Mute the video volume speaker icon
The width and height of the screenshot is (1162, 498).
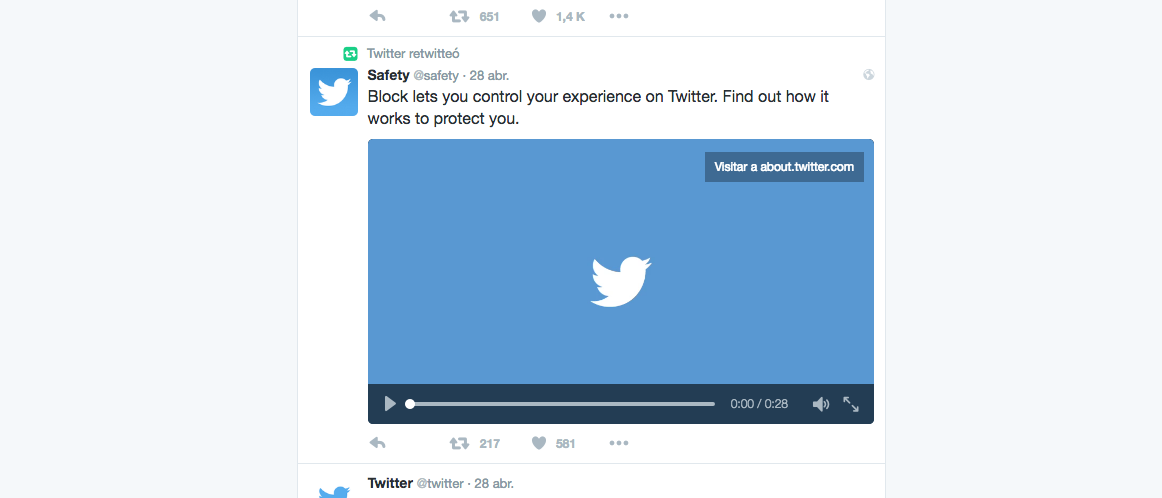pos(820,404)
